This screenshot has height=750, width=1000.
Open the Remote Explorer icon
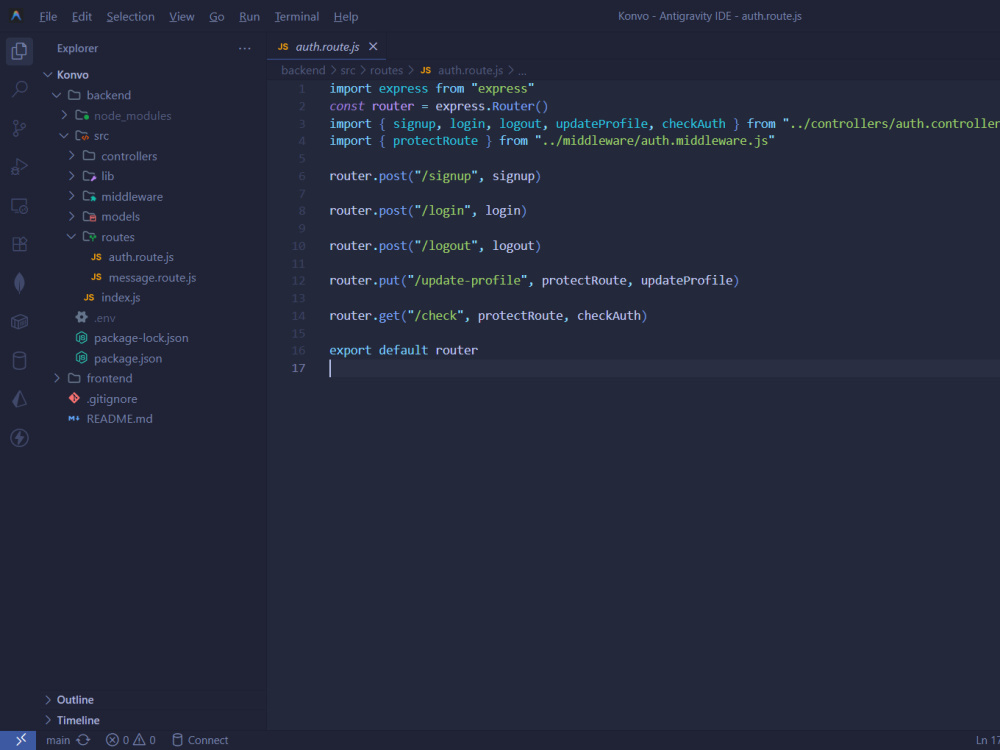[x=19, y=206]
